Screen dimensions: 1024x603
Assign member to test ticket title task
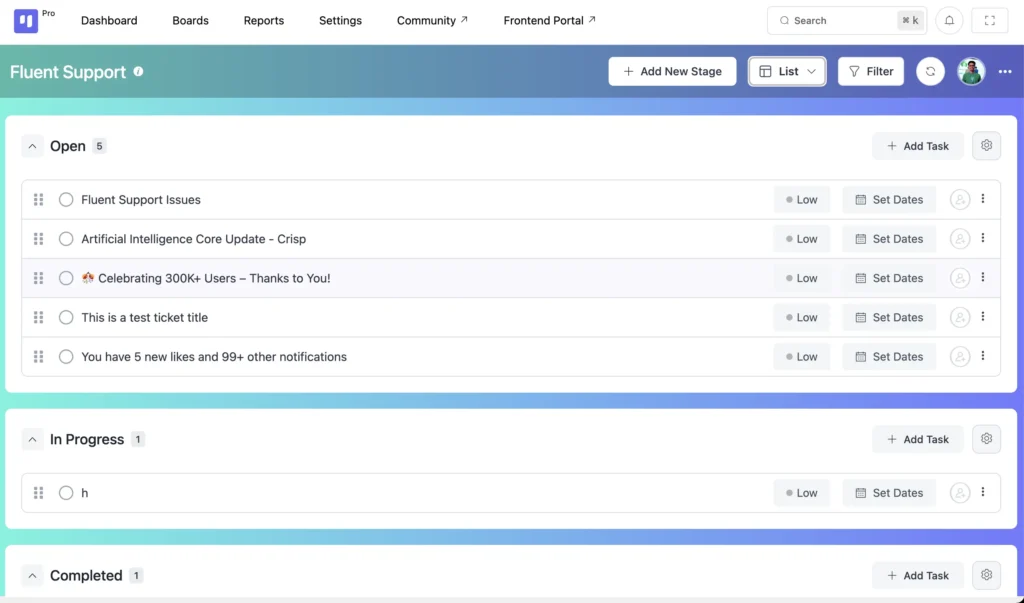959,318
